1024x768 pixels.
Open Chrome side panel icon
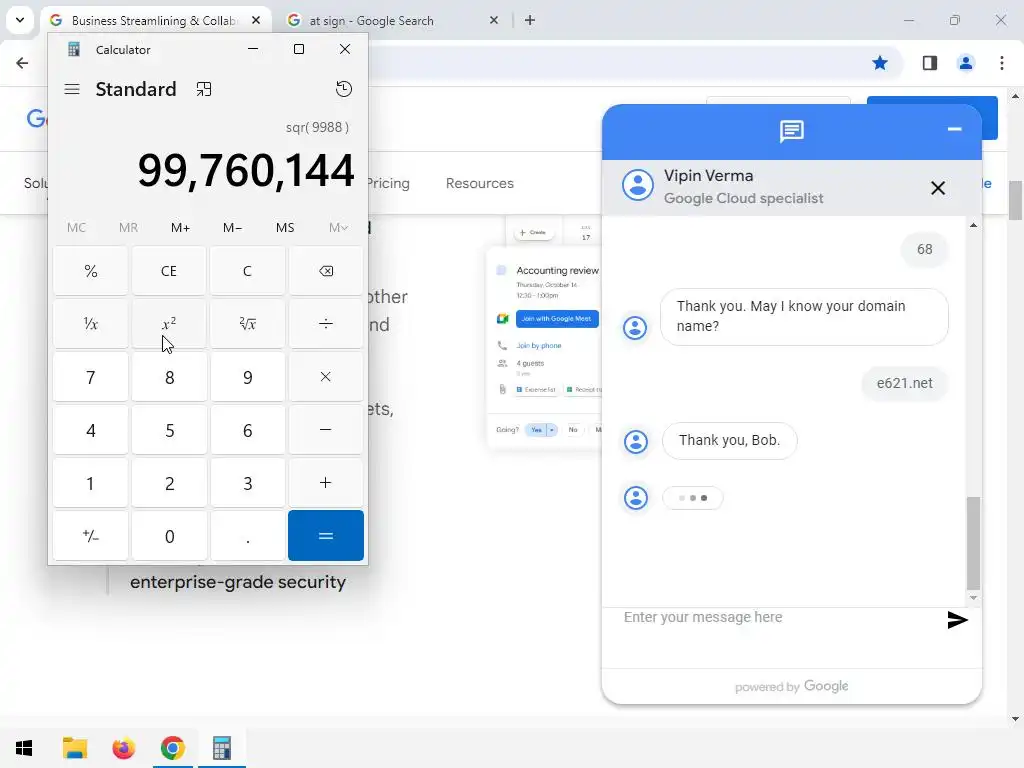929,63
